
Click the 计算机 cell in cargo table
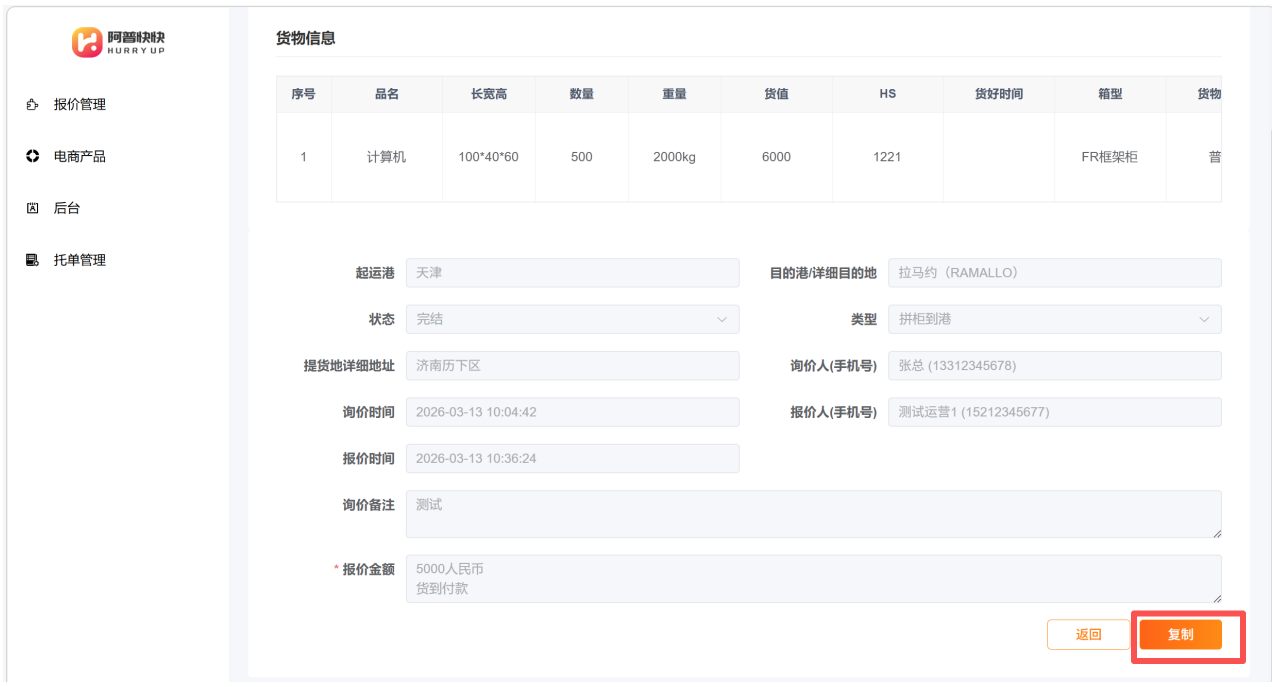386,157
